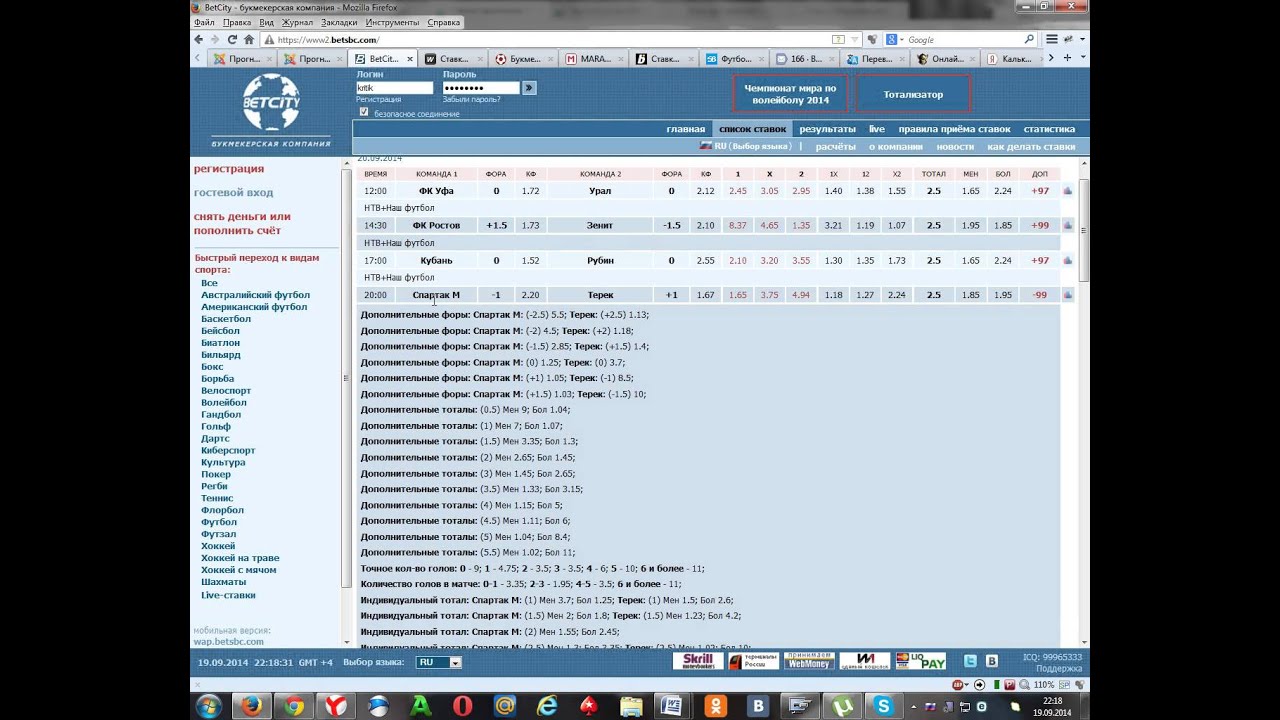Click the wap.betsbc.com mobile version link
The height and width of the screenshot is (720, 1280).
click(x=228, y=642)
